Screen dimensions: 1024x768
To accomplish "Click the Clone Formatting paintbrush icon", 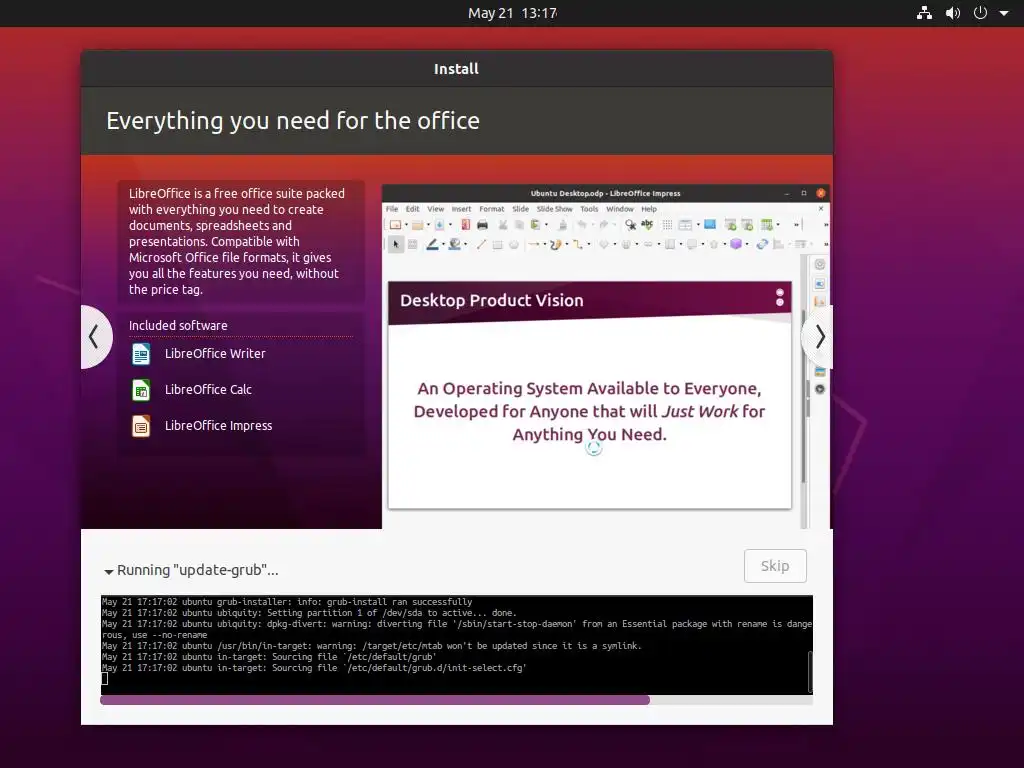I will pos(562,225).
